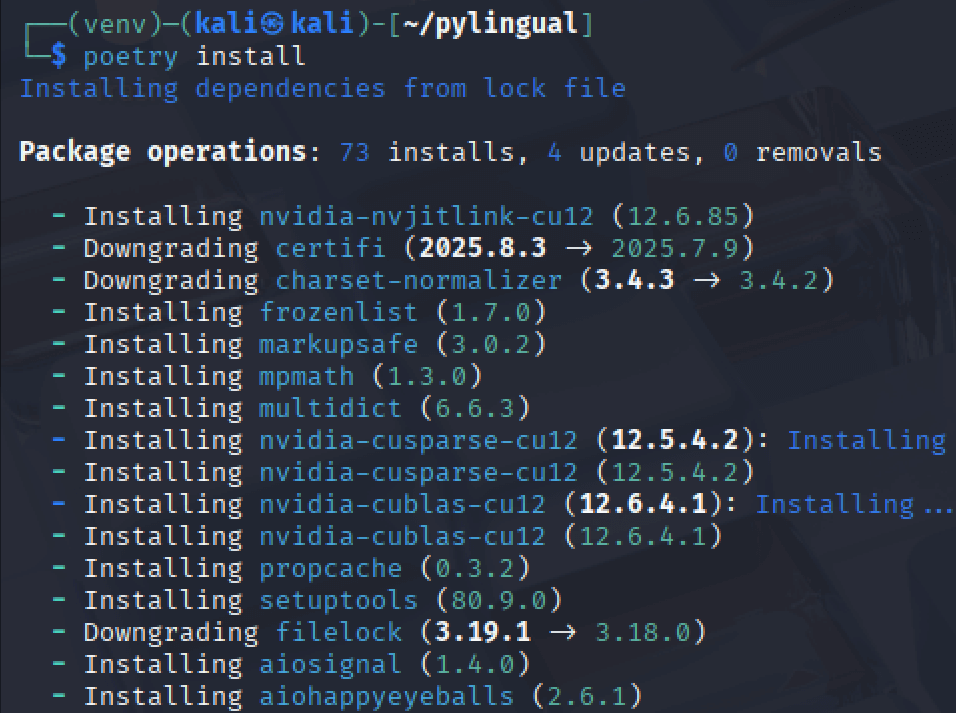
Task: Click the Installing dependencies from lock file text
Action: click(323, 89)
